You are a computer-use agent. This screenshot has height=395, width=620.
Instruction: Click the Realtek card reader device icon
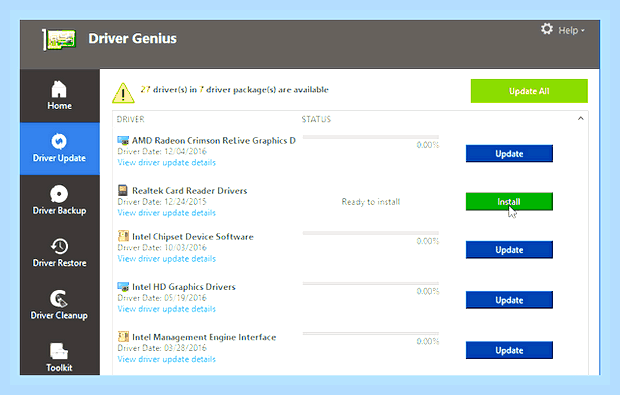coord(123,191)
